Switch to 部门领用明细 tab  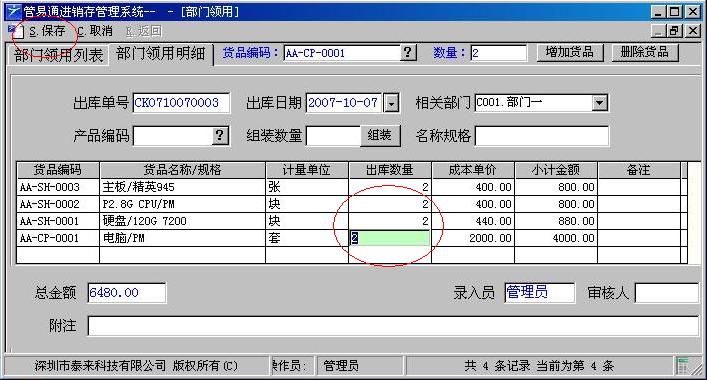(x=161, y=54)
